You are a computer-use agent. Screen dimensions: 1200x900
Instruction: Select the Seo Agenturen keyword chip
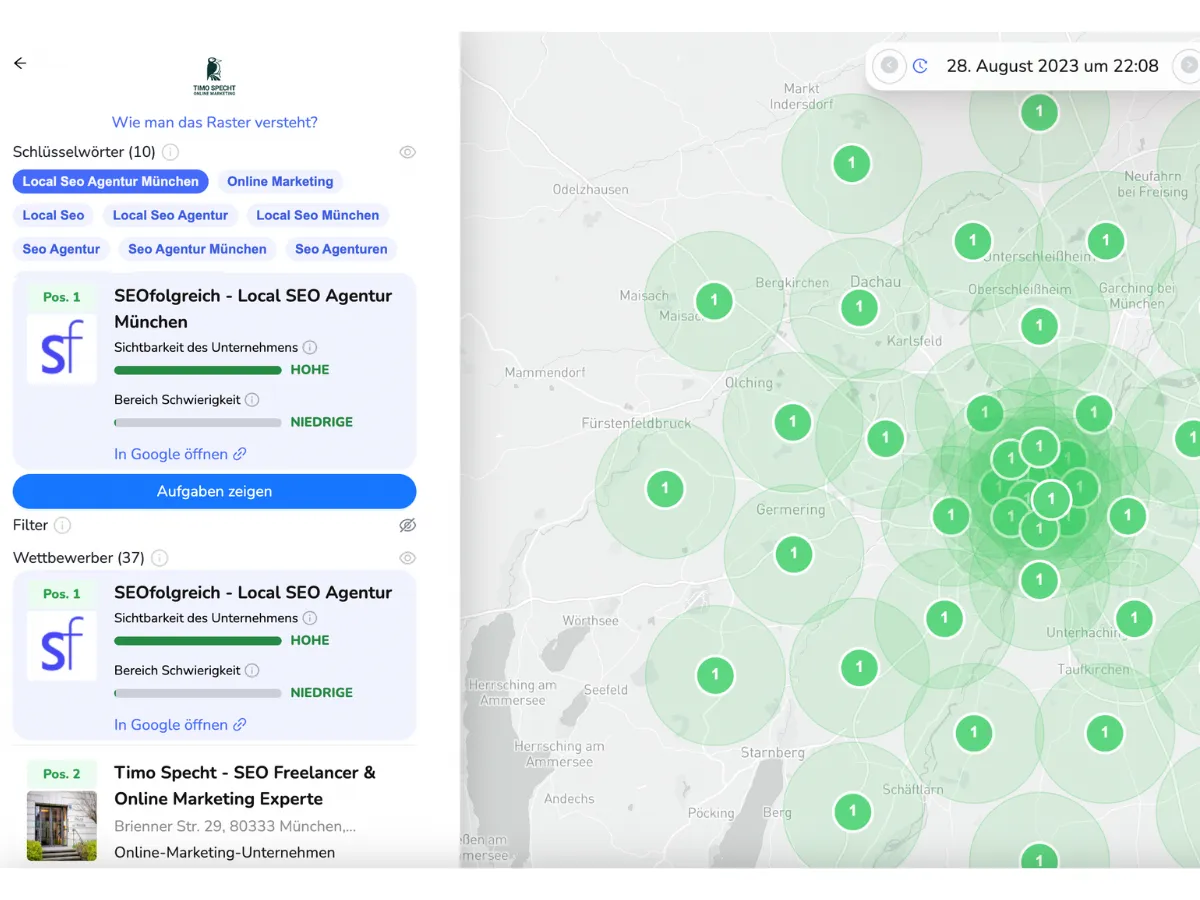click(341, 249)
